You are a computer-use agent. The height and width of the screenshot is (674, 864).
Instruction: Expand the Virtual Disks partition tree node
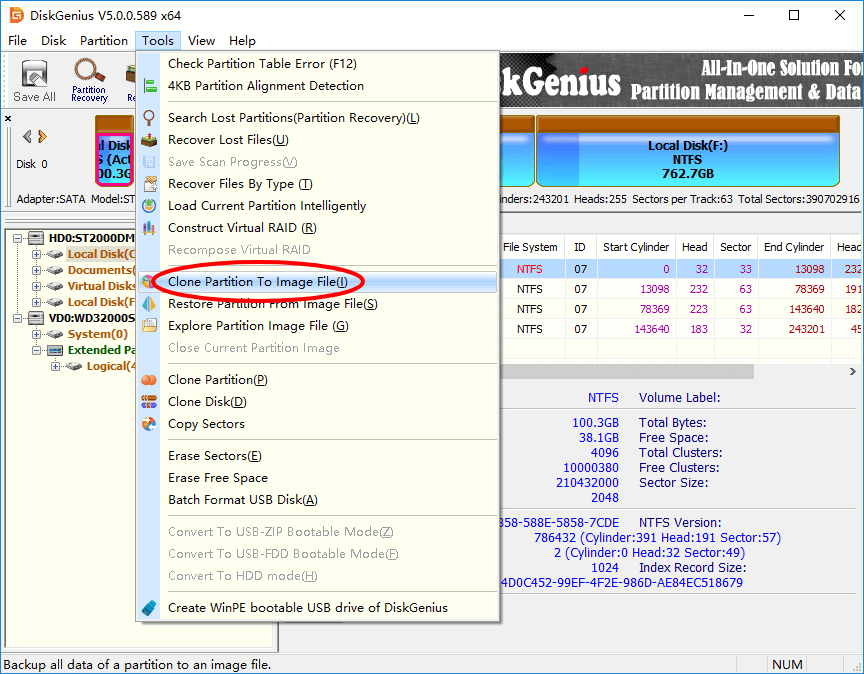(36, 286)
